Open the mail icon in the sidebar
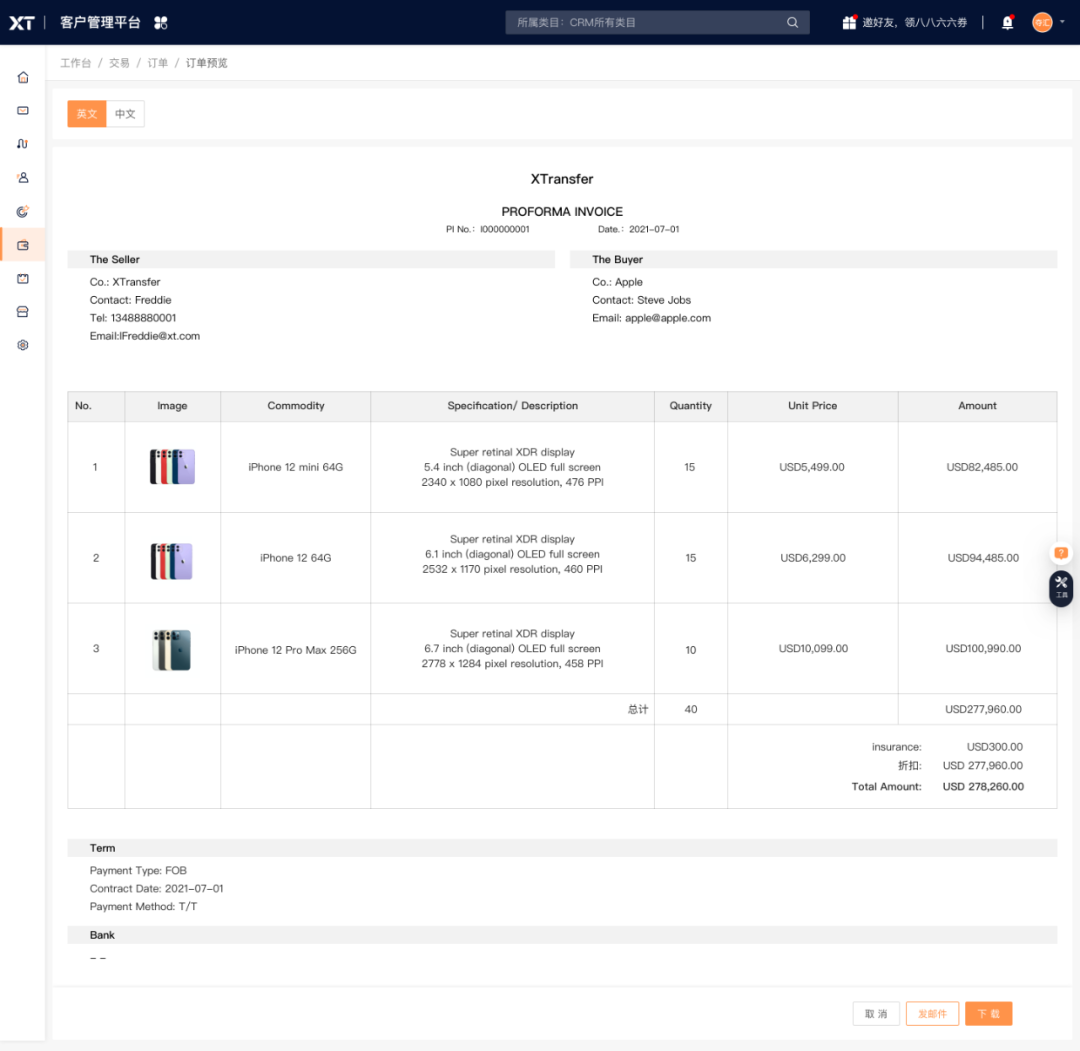 [23, 110]
